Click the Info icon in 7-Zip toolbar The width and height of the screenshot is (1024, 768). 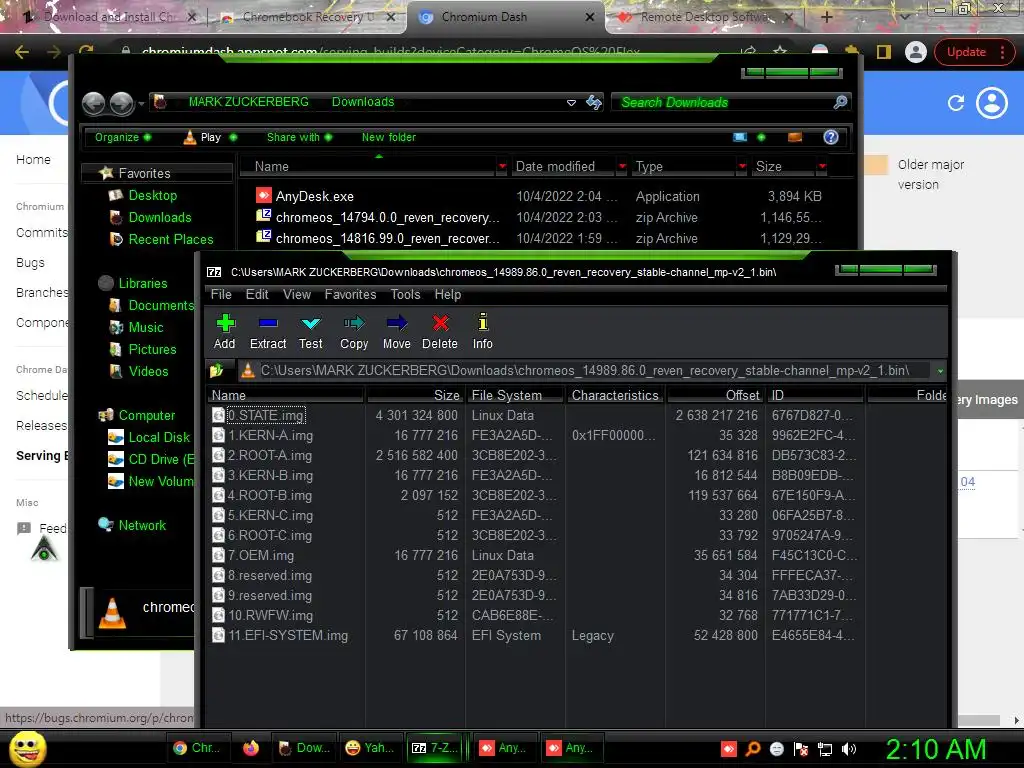tap(483, 331)
